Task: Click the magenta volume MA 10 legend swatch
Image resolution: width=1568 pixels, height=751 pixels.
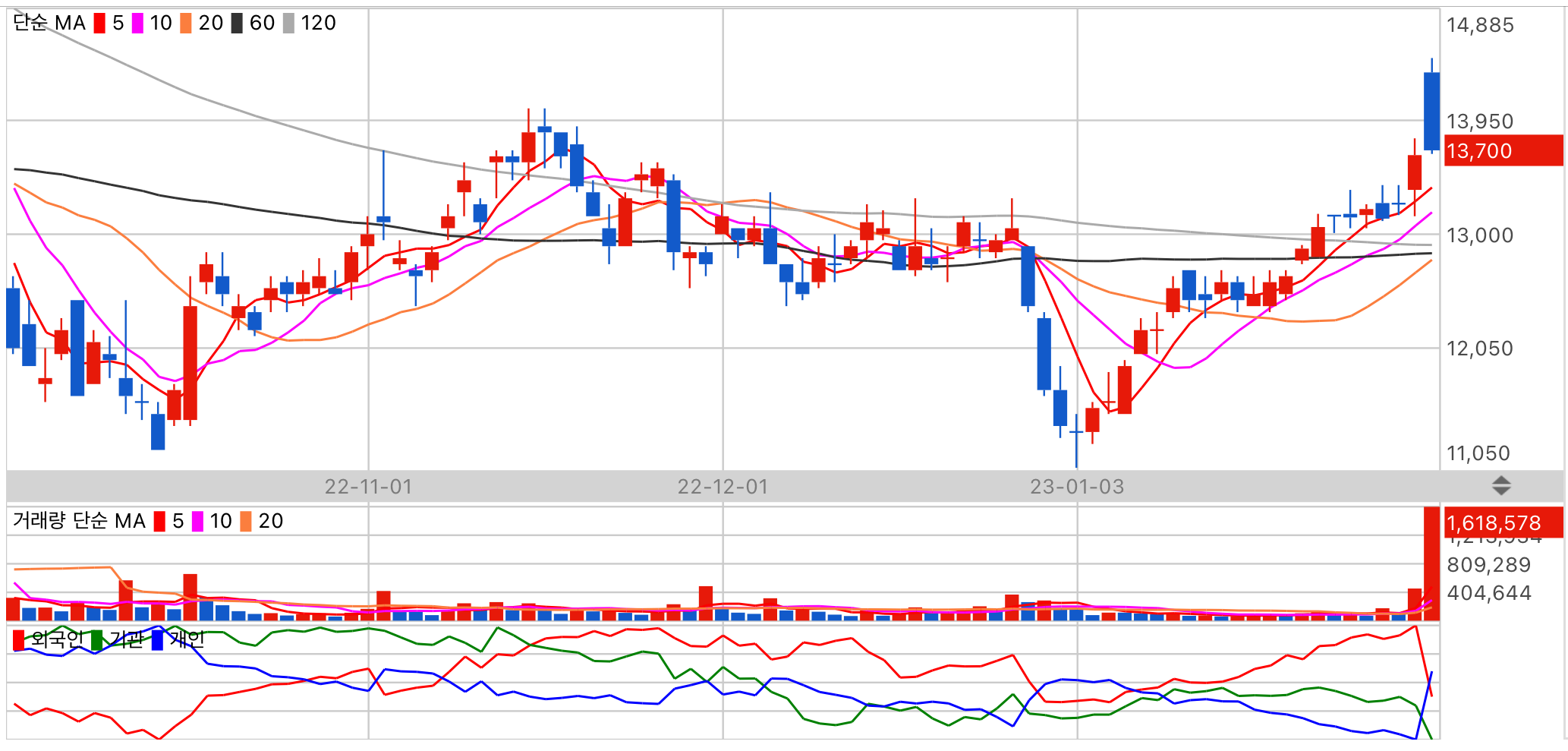Action: click(x=197, y=522)
